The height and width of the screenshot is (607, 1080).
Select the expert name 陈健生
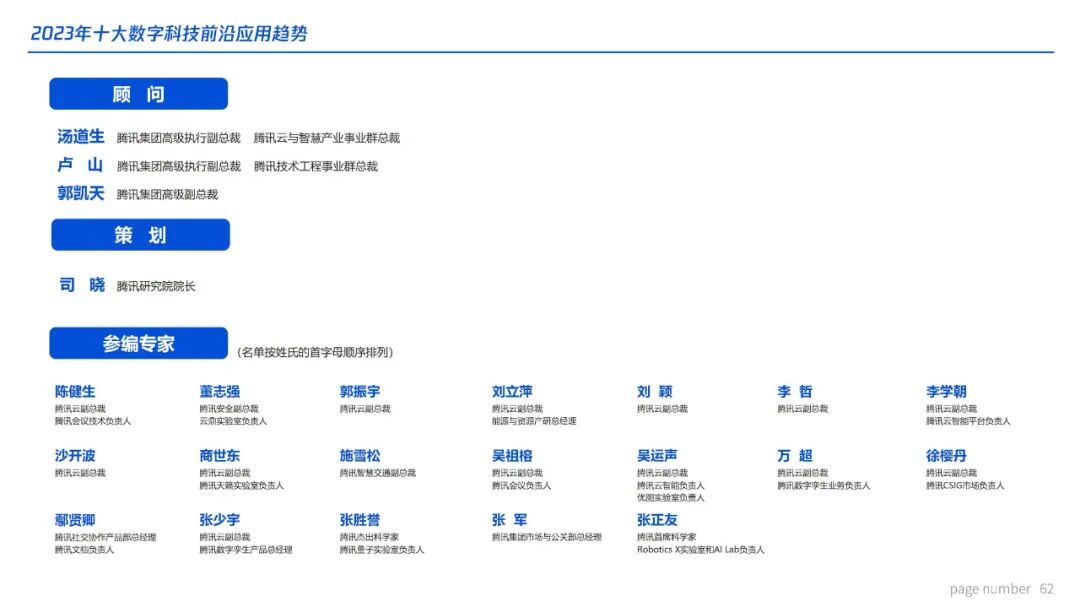(75, 391)
